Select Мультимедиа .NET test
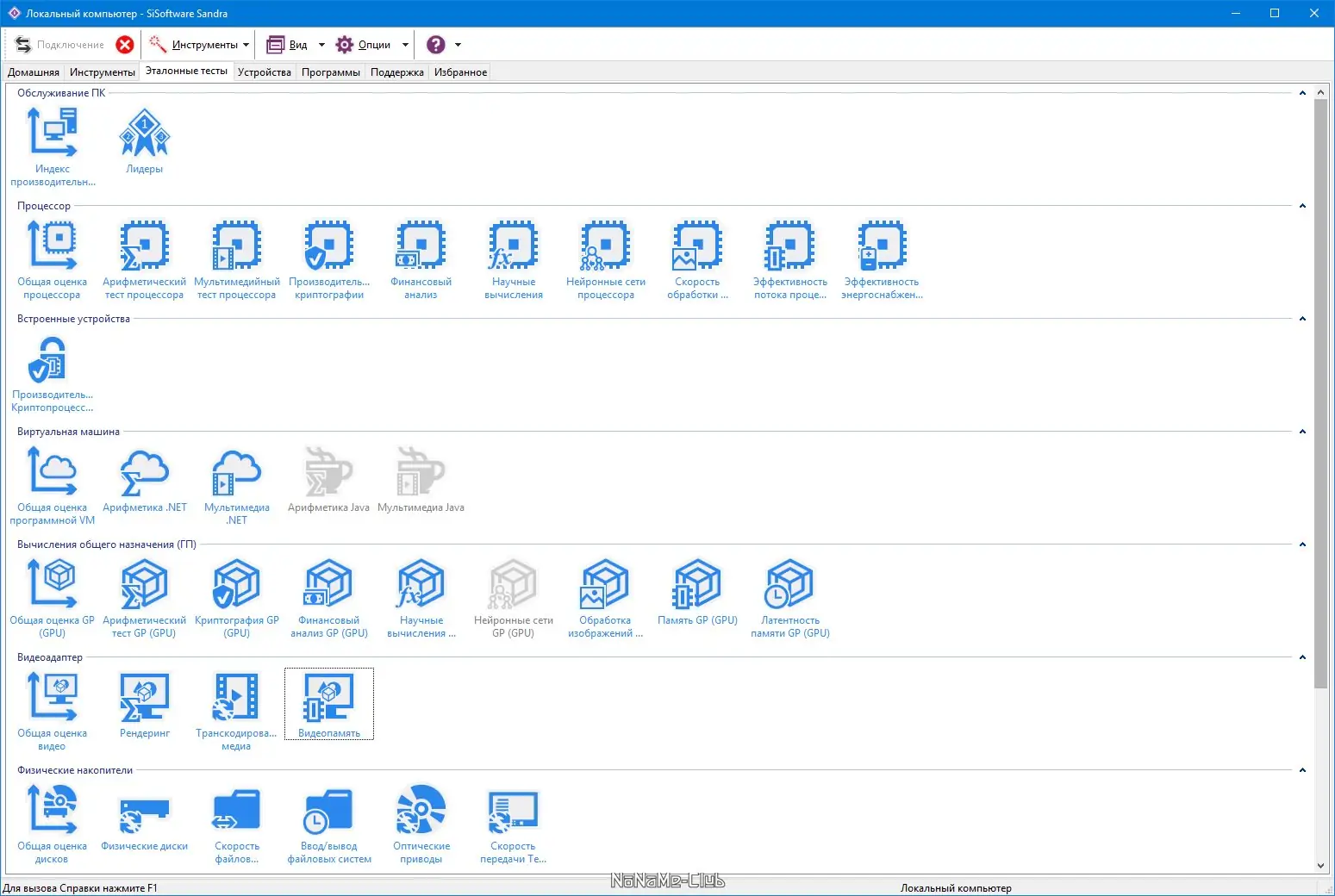This screenshot has height=896, width=1335. coord(237,485)
